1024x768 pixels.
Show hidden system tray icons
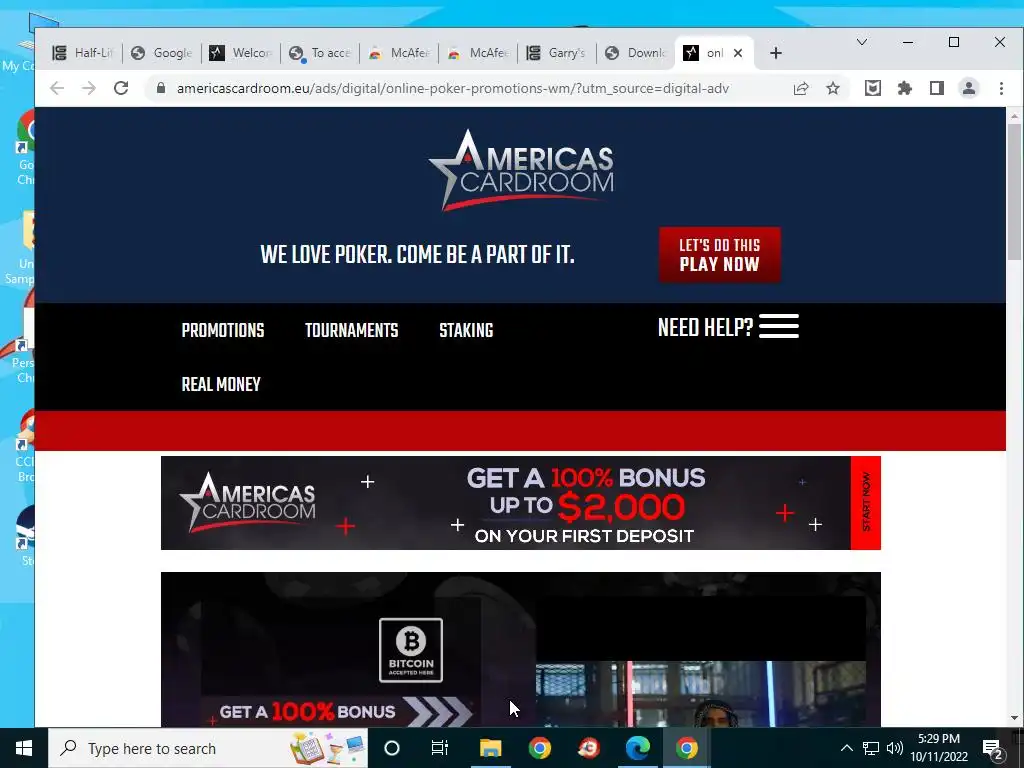846,748
